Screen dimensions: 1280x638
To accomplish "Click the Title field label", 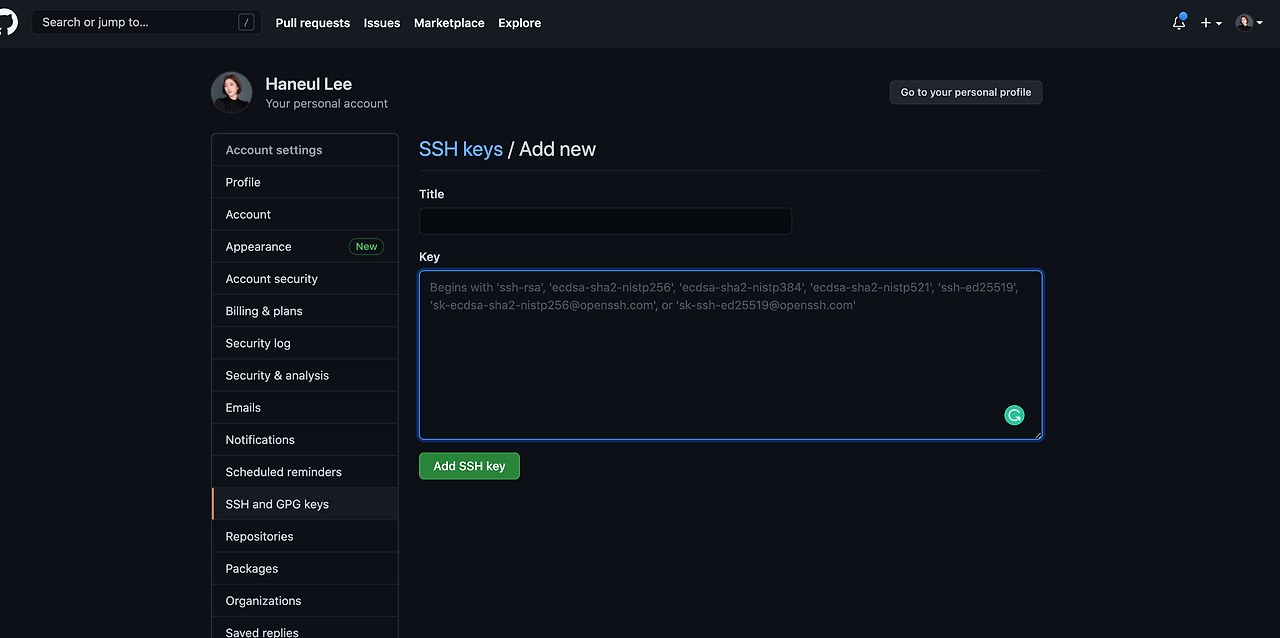I will tap(431, 194).
